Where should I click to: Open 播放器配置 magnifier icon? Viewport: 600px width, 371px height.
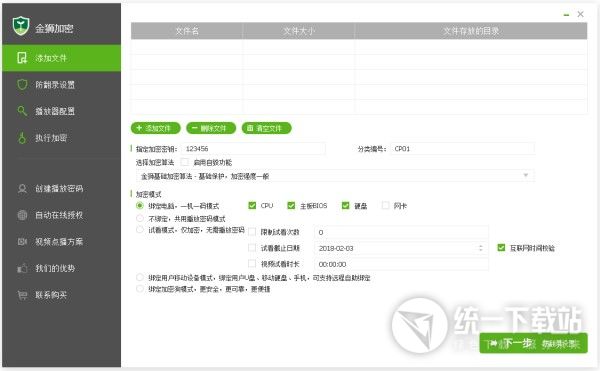click(22, 111)
